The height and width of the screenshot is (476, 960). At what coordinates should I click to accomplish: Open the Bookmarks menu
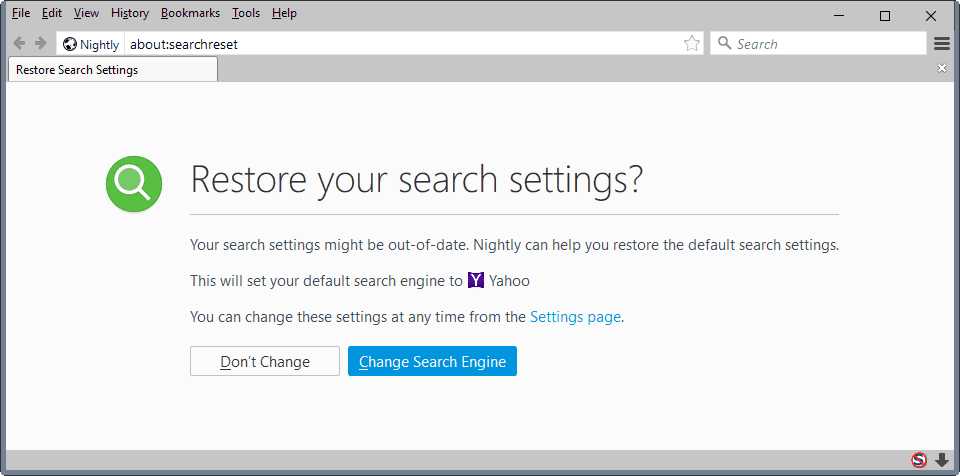190,13
